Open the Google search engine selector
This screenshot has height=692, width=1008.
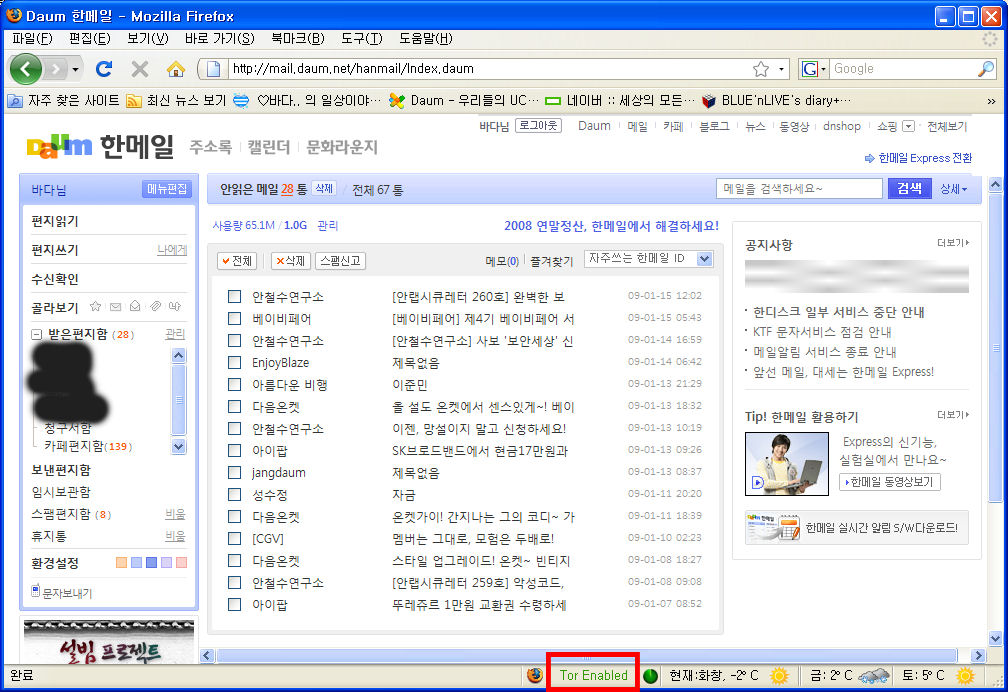click(x=813, y=69)
